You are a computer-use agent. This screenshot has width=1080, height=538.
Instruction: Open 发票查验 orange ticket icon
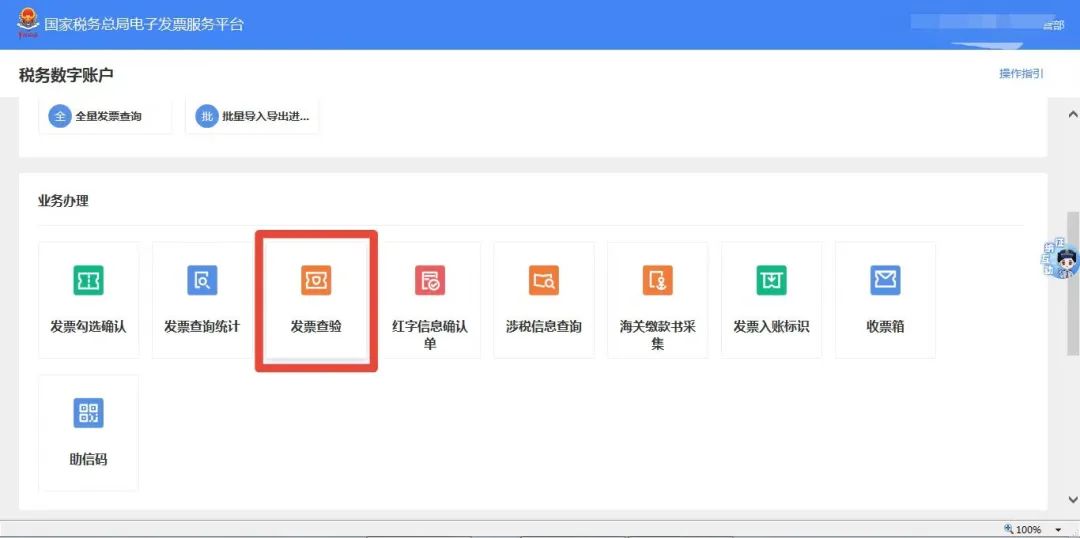316,280
